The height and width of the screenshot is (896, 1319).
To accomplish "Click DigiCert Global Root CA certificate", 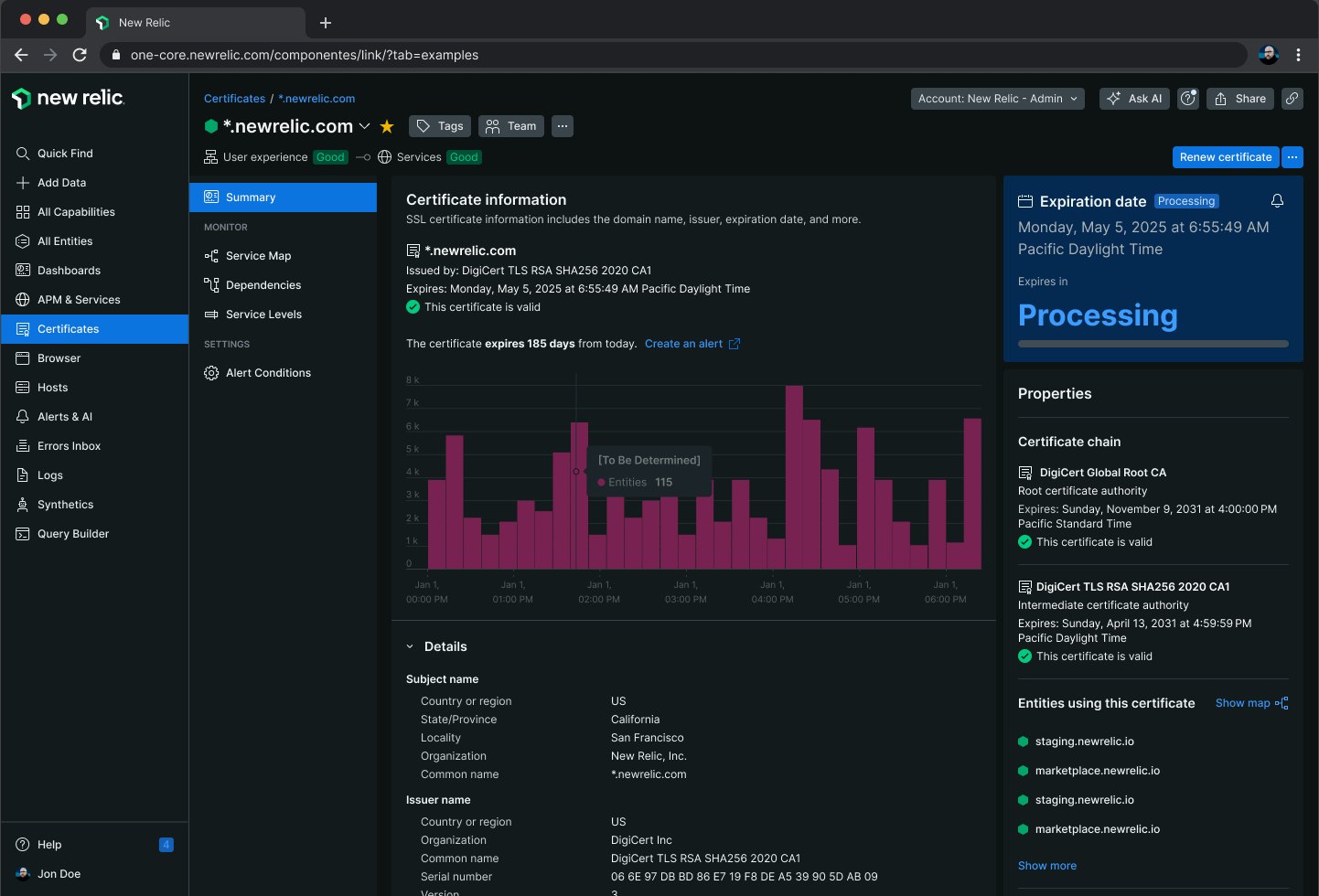I will click(1102, 473).
